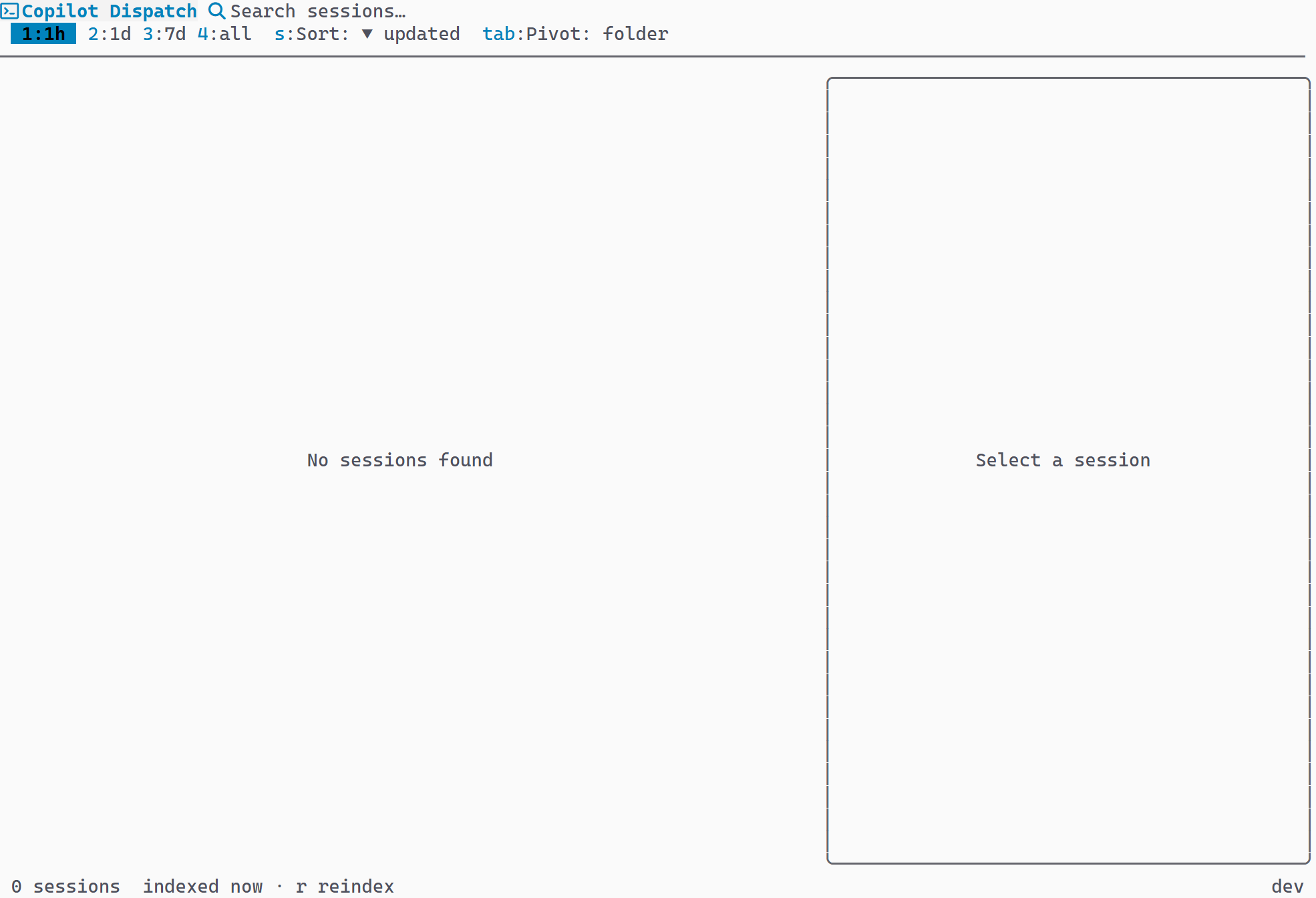The height and width of the screenshot is (898, 1316).
Task: Choose the 3:7d time range filter
Action: (164, 34)
